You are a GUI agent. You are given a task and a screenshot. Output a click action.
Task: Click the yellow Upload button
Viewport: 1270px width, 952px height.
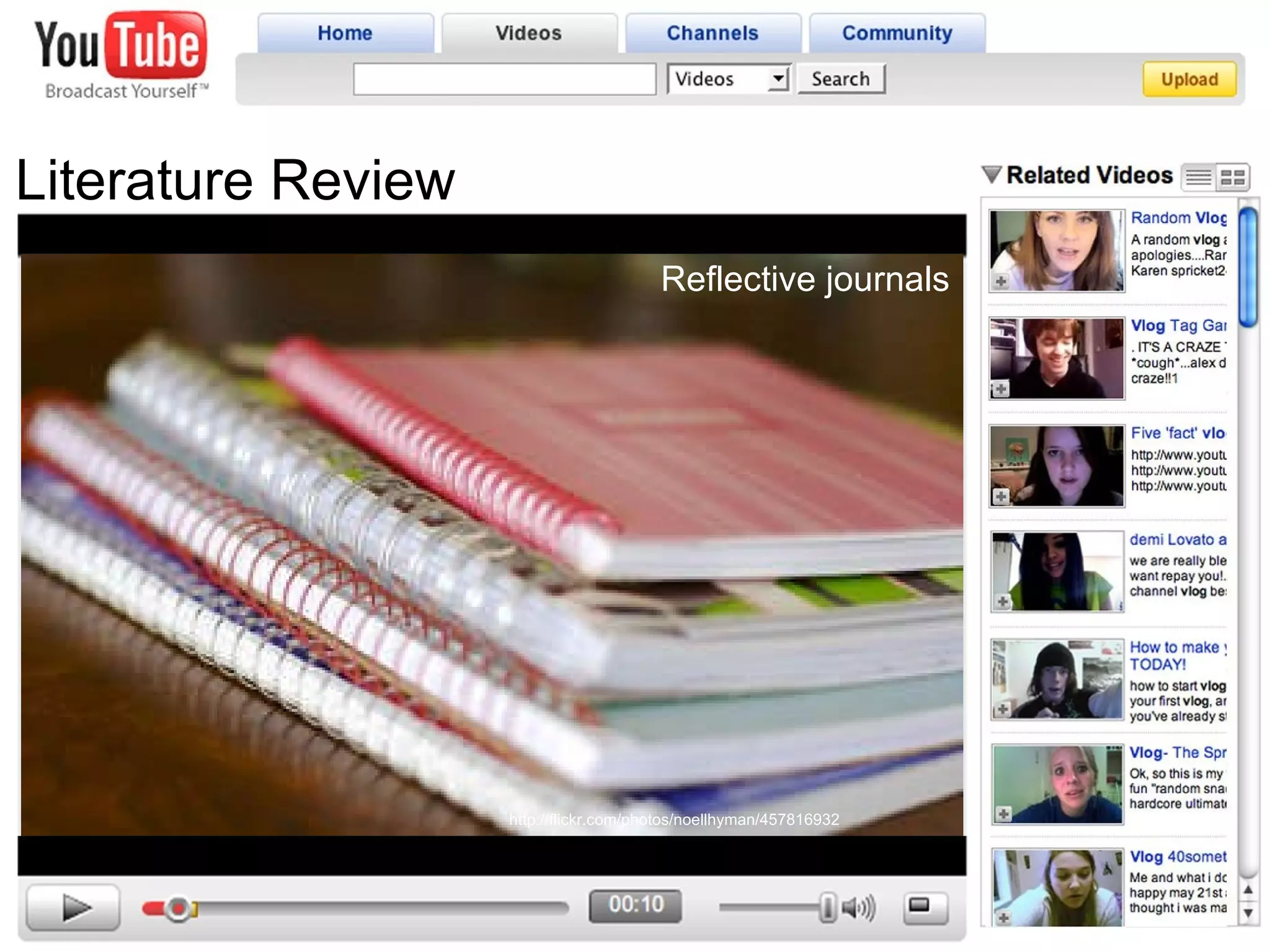coord(1189,79)
